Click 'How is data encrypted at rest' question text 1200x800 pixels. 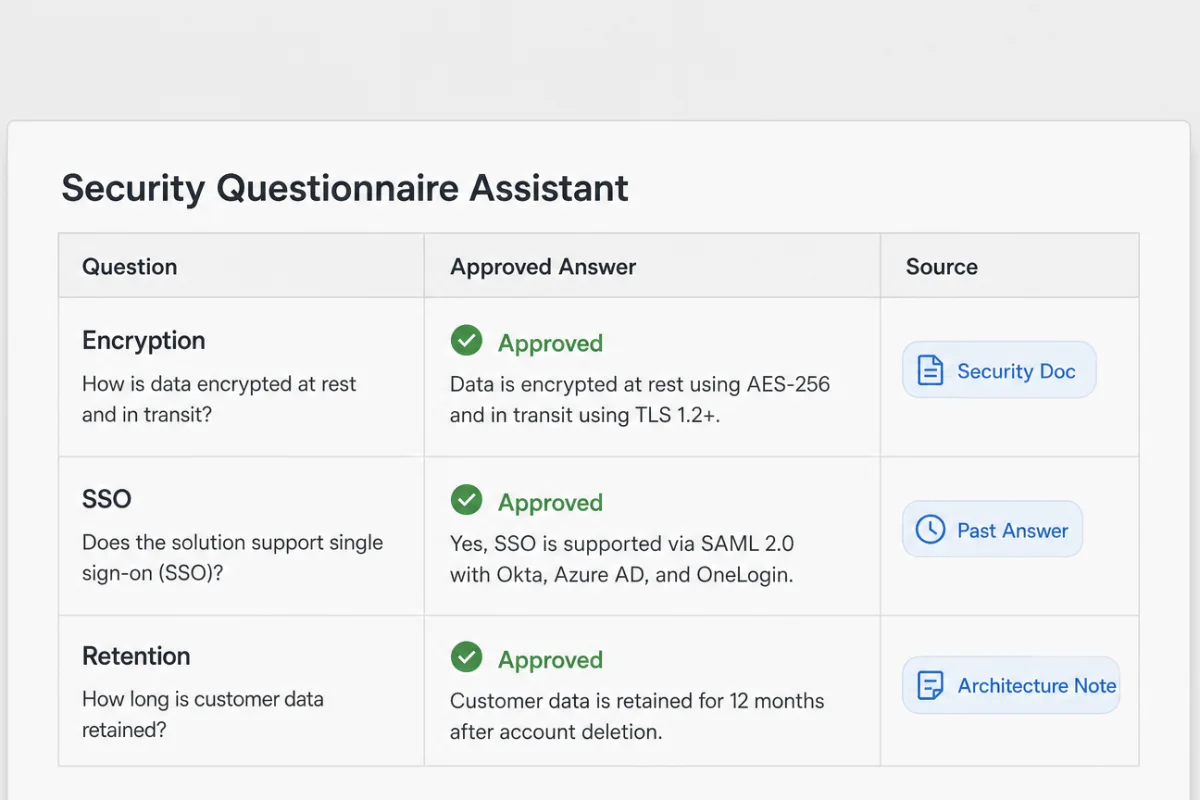click(x=219, y=399)
